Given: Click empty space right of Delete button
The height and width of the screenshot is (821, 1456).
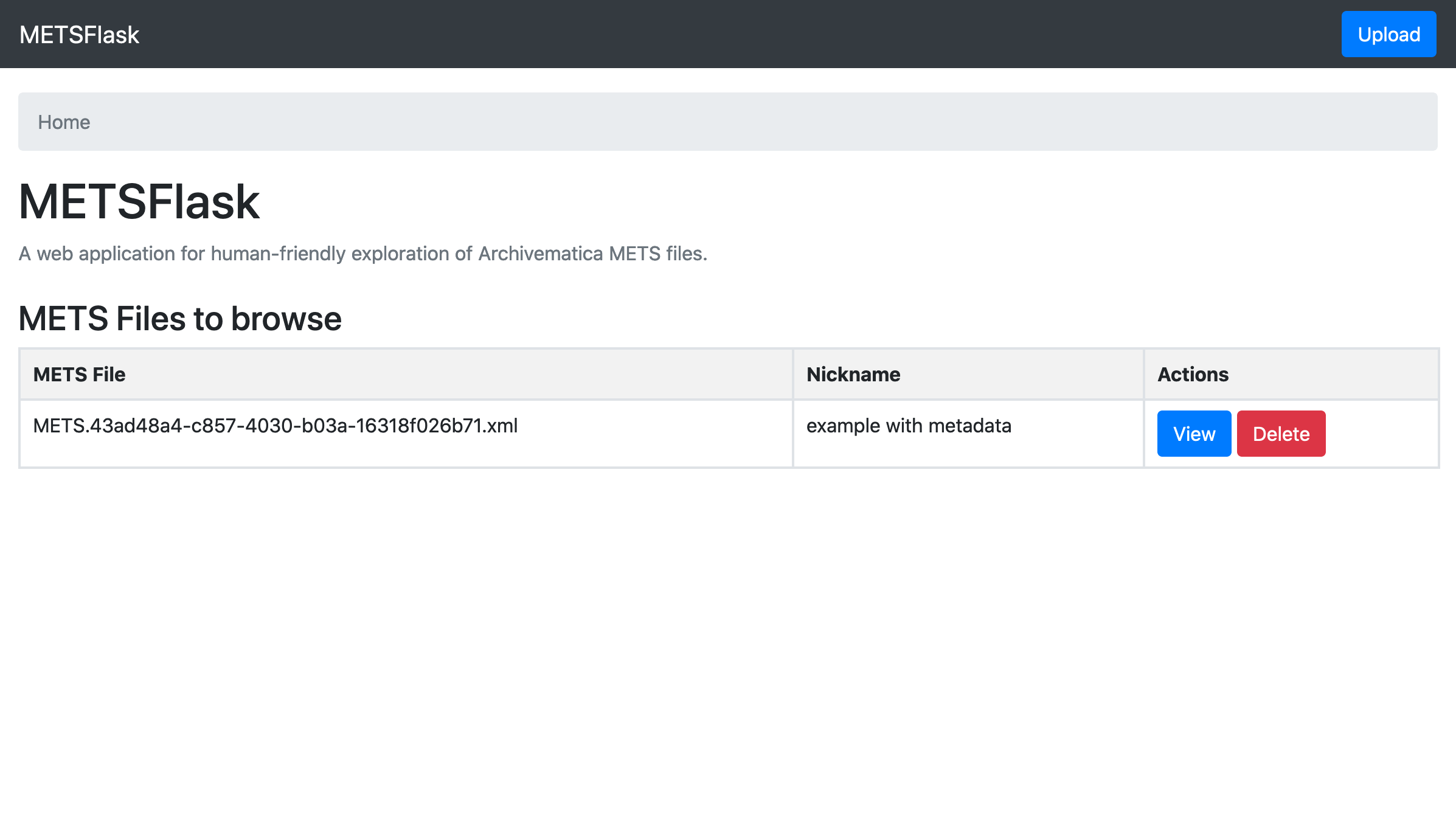Looking at the screenshot, I should click(x=1381, y=434).
